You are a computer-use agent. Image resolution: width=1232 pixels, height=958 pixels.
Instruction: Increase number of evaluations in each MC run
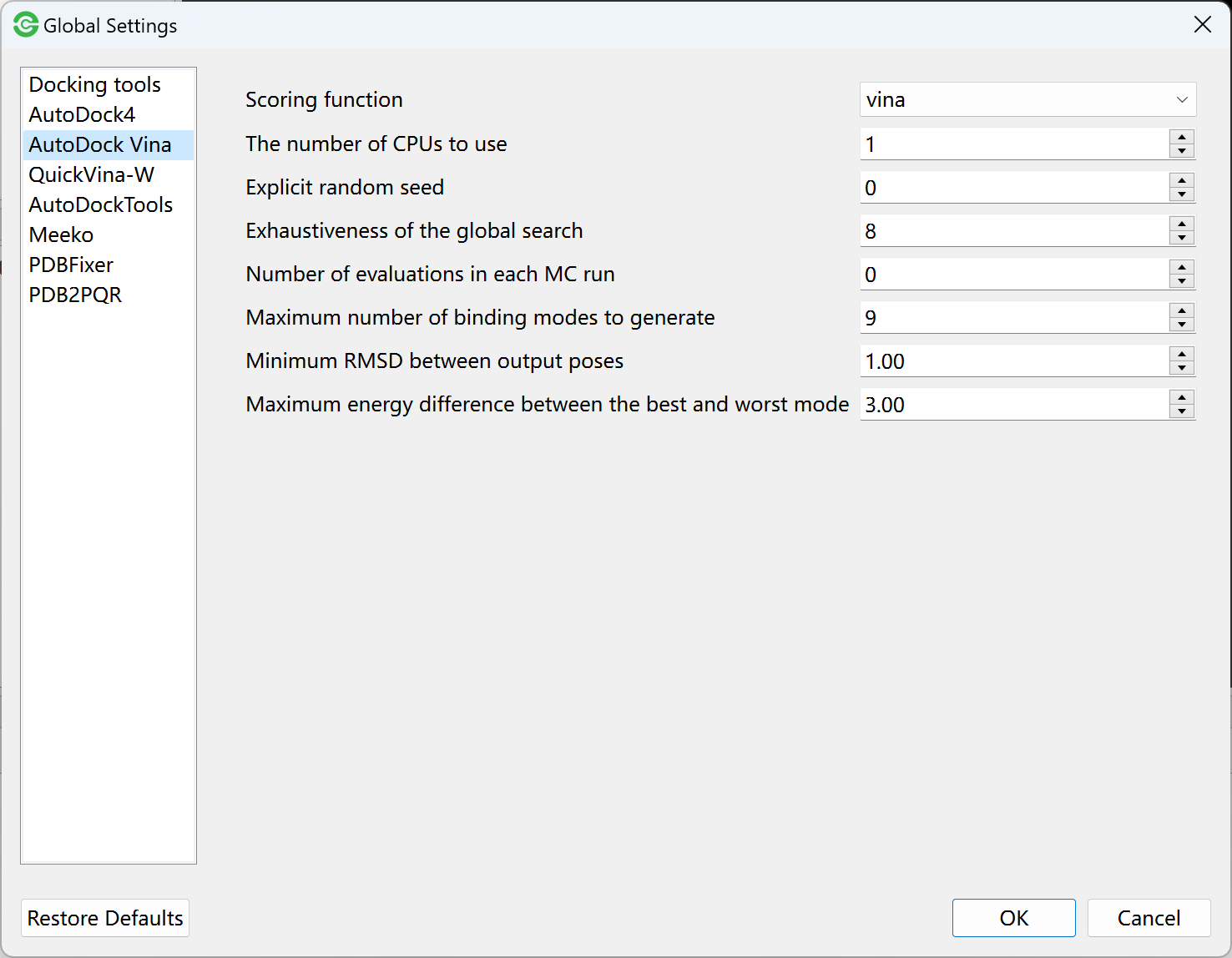pos(1182,267)
